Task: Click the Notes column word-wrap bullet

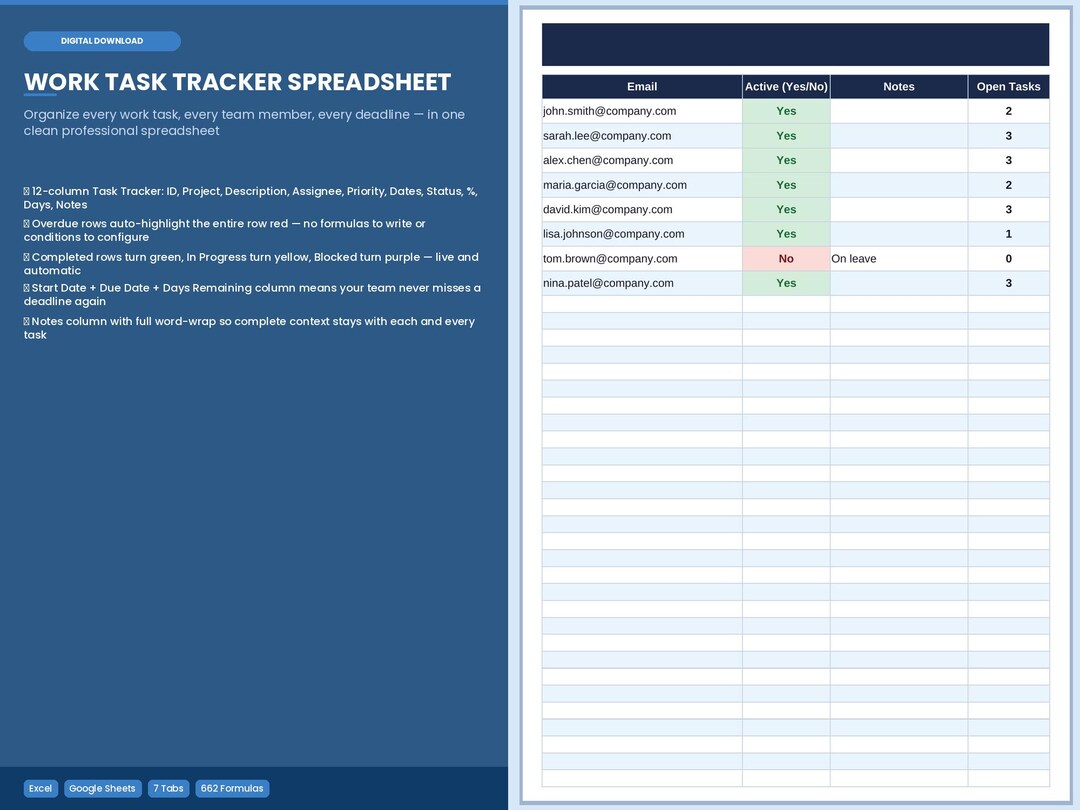Action: (x=249, y=328)
